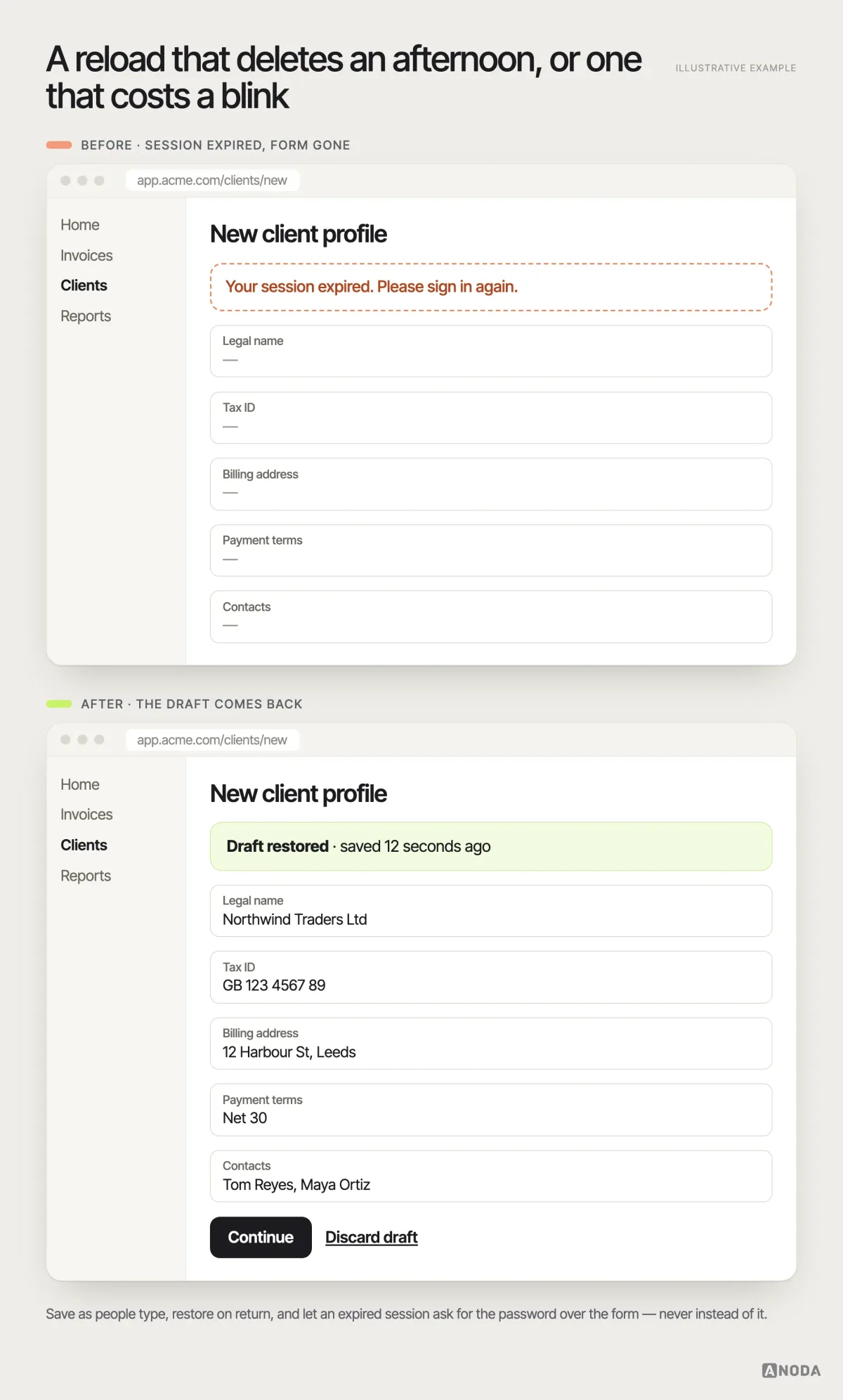Image resolution: width=843 pixels, height=1400 pixels.
Task: Open Home in the After window sidebar
Action: [79, 784]
